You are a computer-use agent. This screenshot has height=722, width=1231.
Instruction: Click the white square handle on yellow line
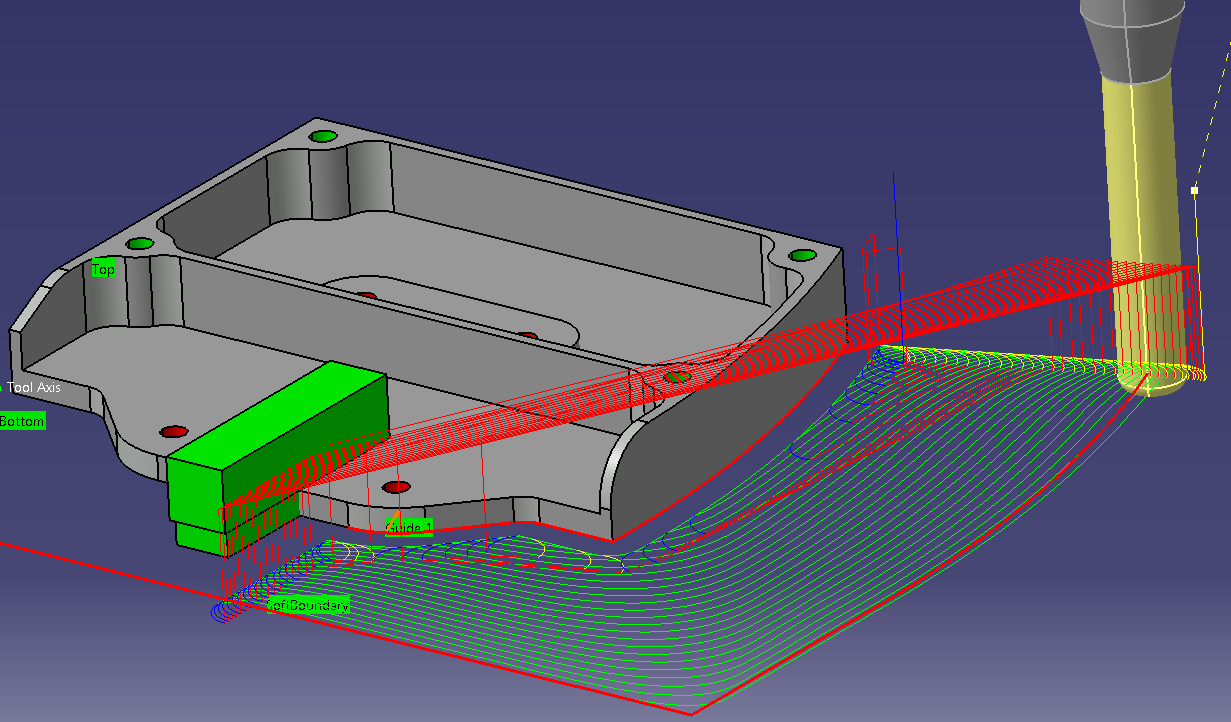(1194, 190)
